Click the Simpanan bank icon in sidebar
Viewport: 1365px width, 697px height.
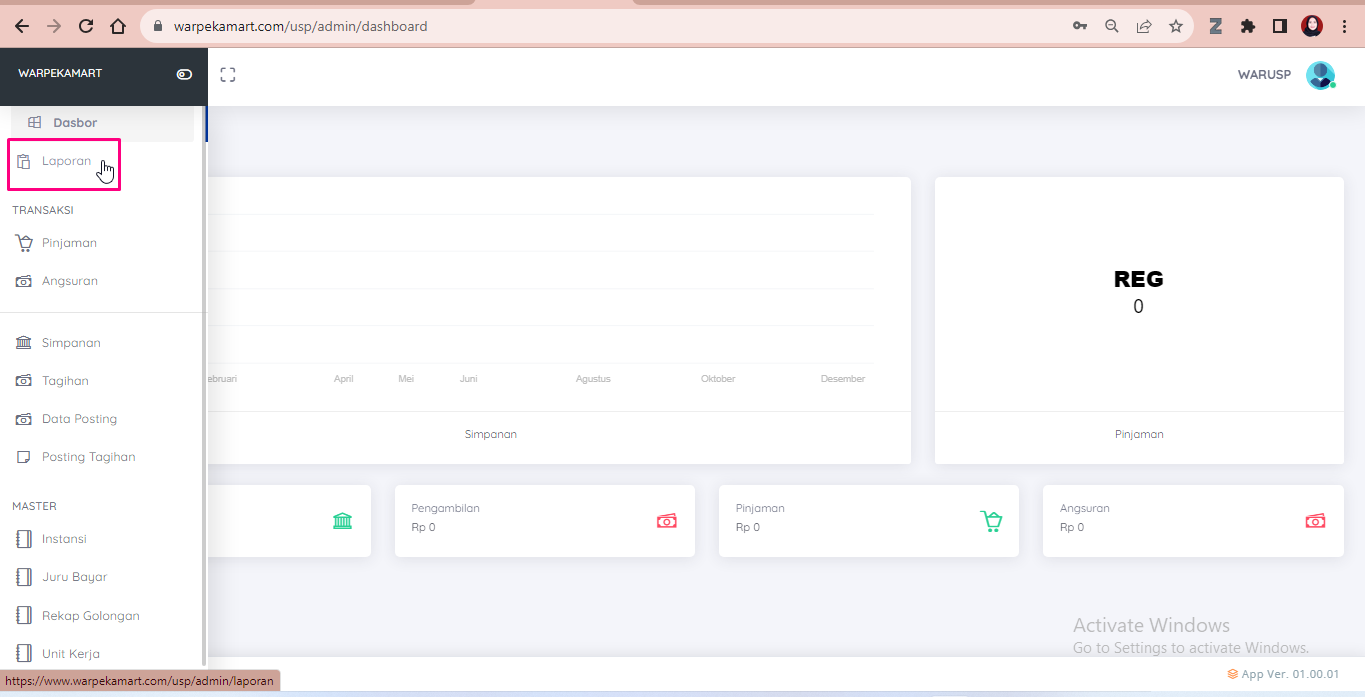tap(24, 343)
